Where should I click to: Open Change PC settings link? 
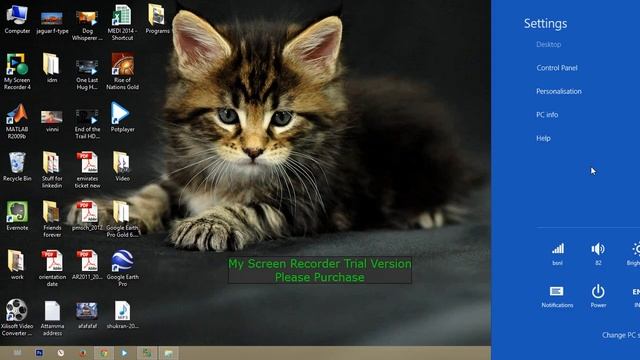621,335
